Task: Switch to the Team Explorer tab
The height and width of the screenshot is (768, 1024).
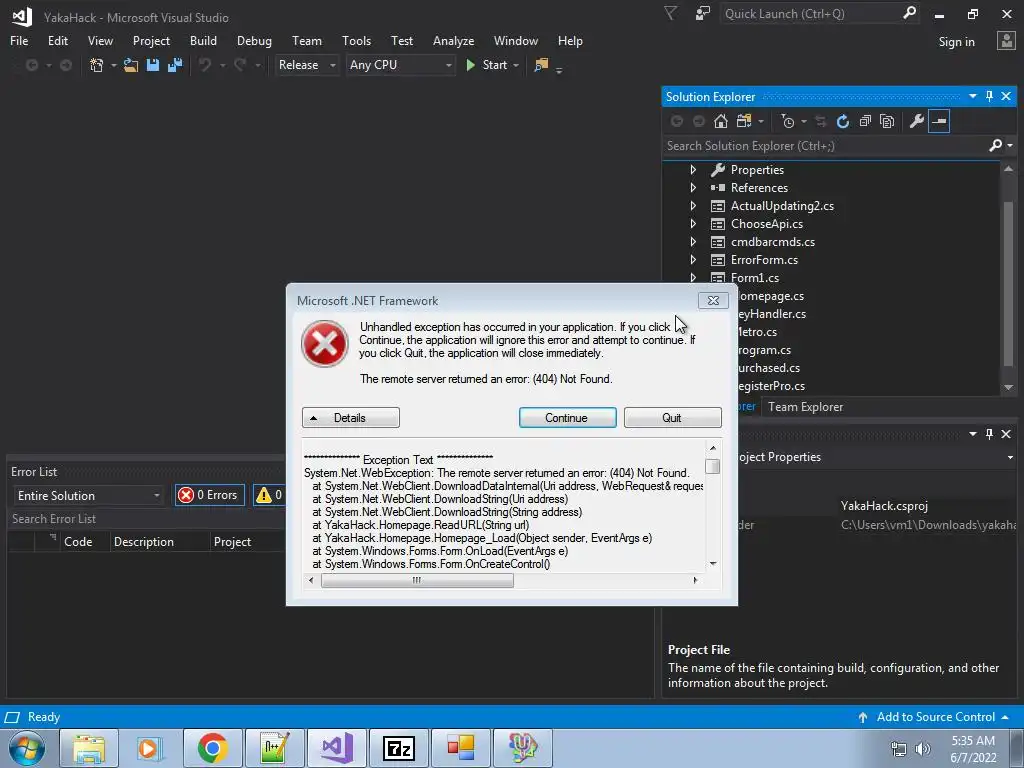Action: 805,407
